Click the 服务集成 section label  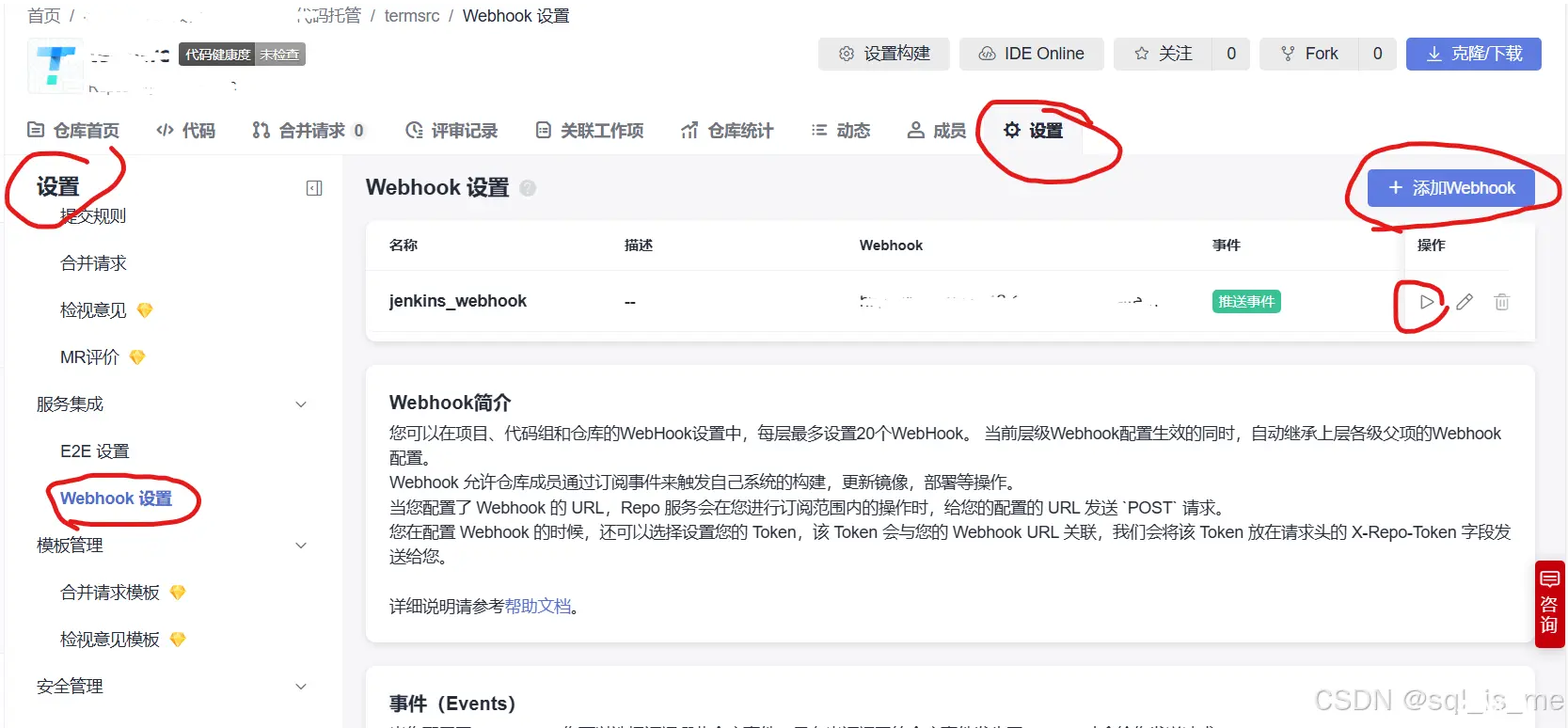tap(70, 404)
